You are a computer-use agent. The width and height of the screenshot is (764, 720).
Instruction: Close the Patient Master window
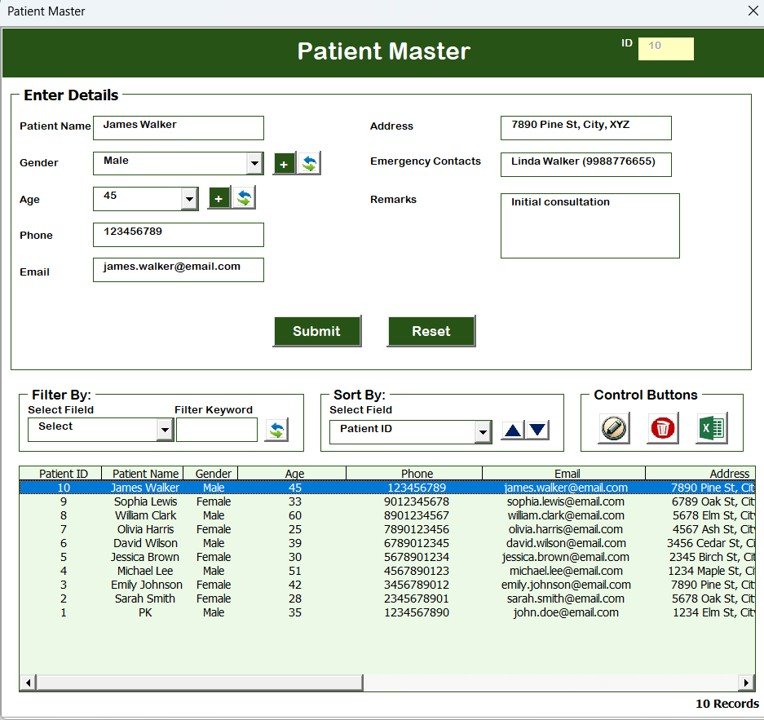(753, 11)
